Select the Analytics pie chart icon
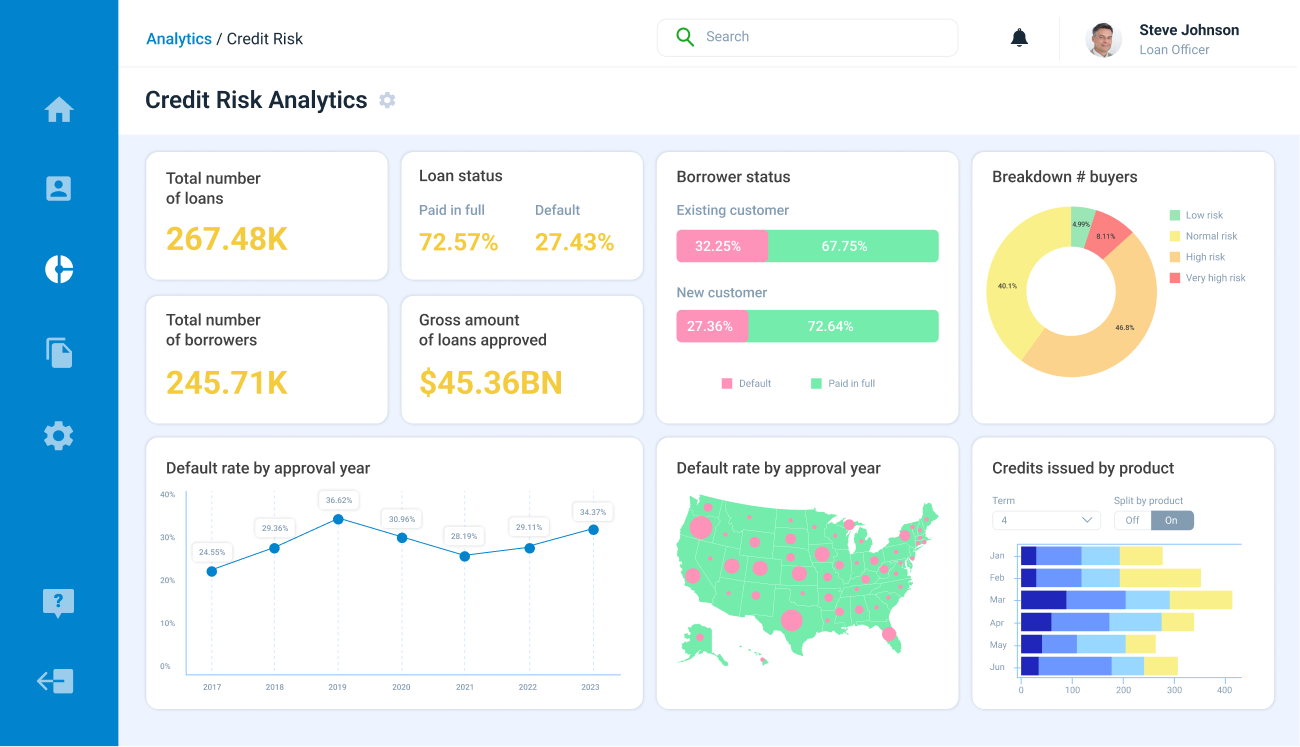This screenshot has height=747, width=1300. click(59, 269)
